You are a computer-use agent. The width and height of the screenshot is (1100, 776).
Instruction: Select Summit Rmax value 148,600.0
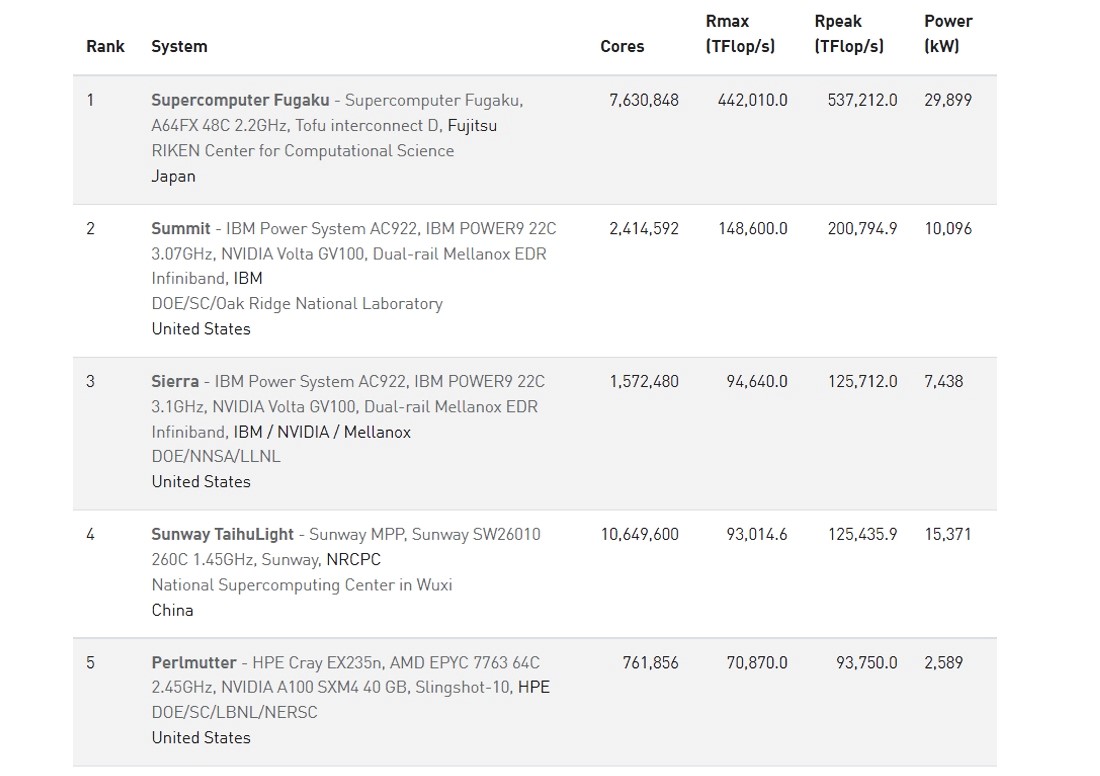(x=753, y=229)
